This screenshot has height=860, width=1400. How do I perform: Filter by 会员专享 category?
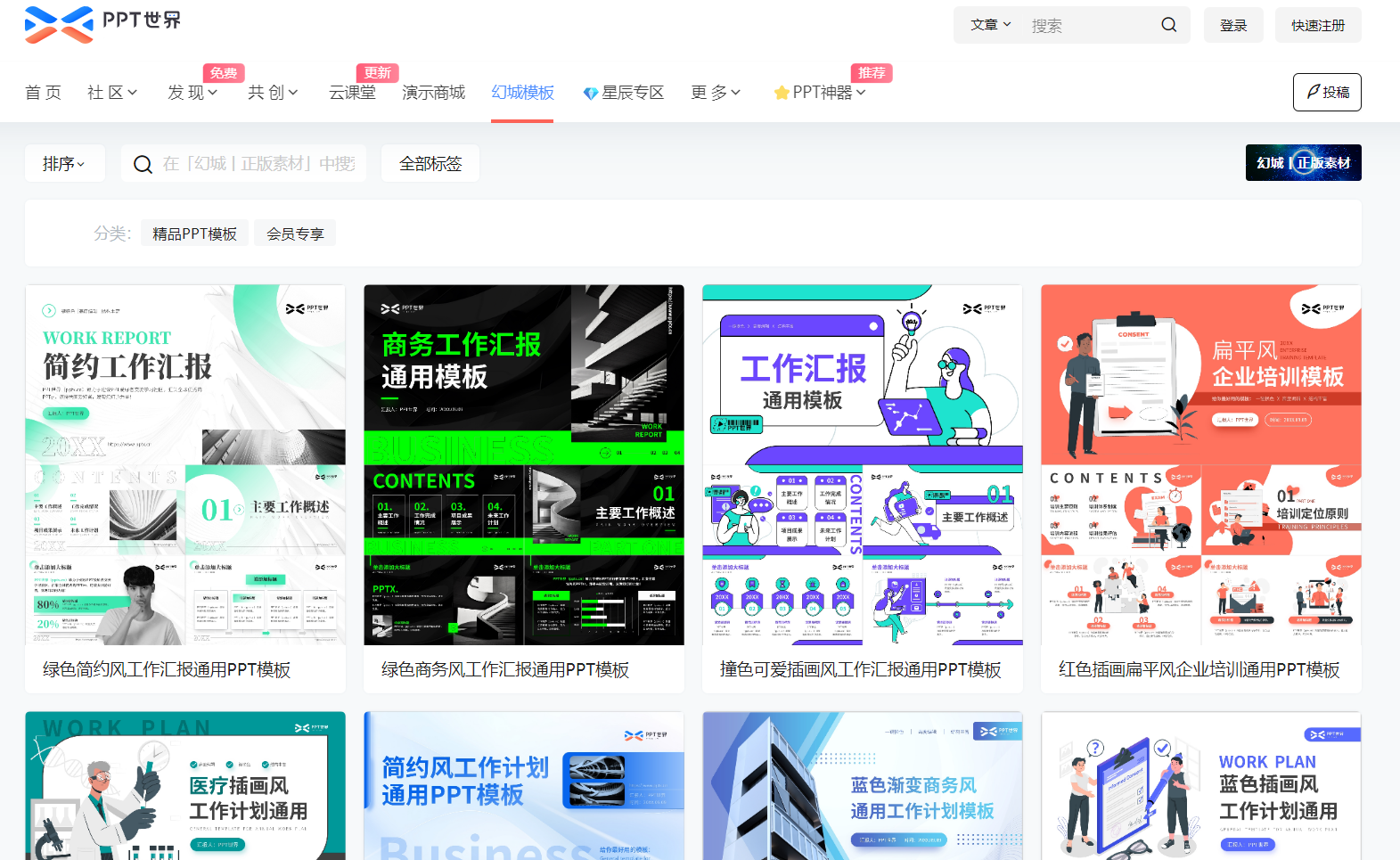click(x=295, y=233)
